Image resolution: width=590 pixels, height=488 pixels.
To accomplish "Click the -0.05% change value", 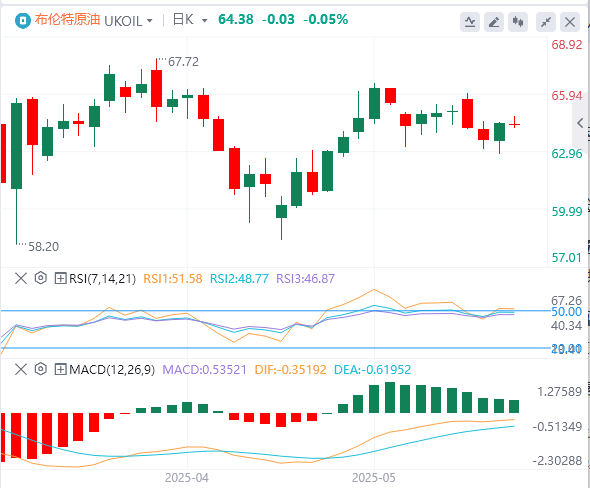I will click(325, 20).
